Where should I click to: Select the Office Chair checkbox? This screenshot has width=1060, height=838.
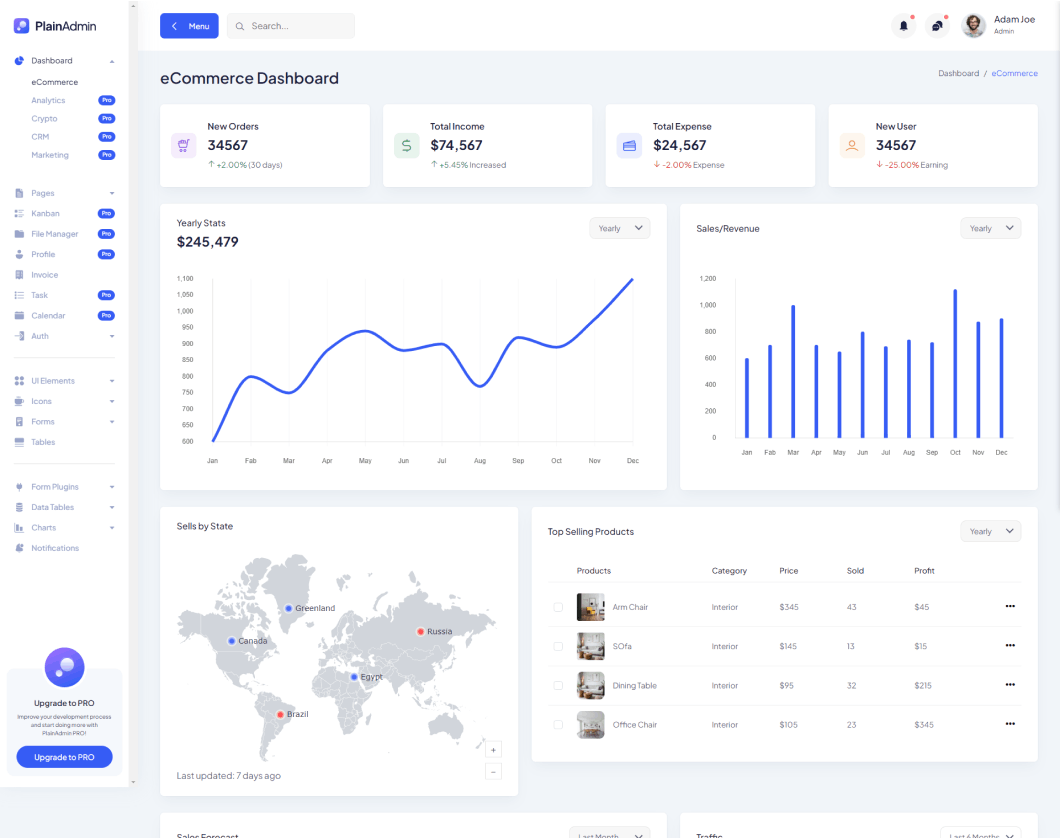click(558, 725)
